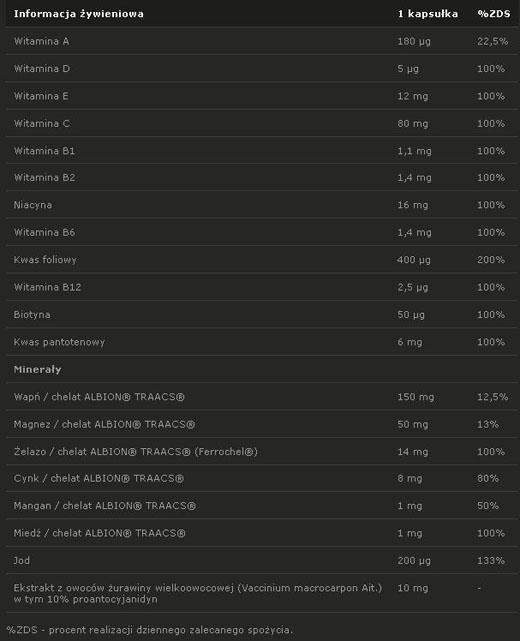Click the 400 µg folic acid value
Screen dimensions: 520x641
point(413,260)
